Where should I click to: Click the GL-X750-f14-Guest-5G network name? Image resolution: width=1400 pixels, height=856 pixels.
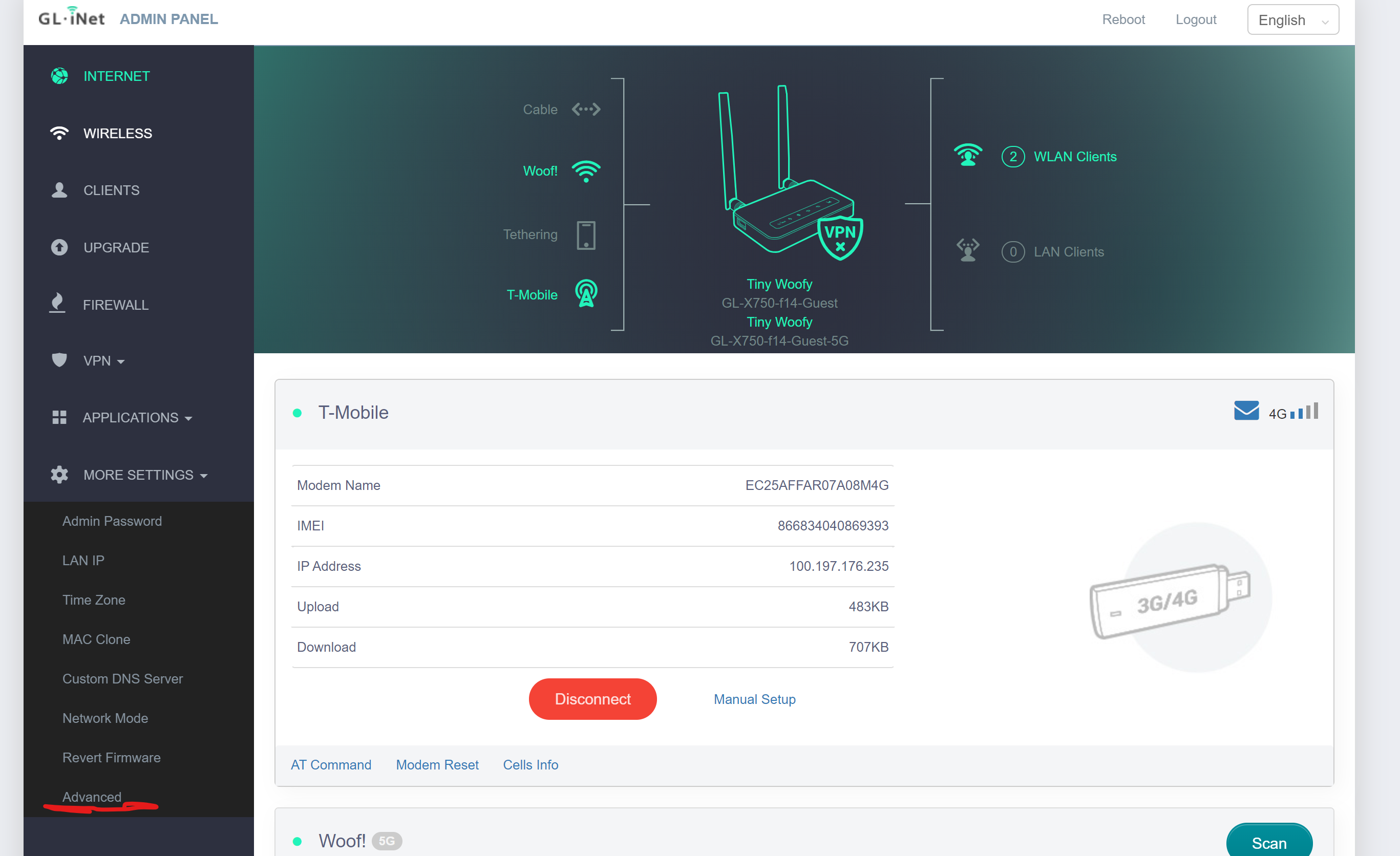tap(779, 341)
